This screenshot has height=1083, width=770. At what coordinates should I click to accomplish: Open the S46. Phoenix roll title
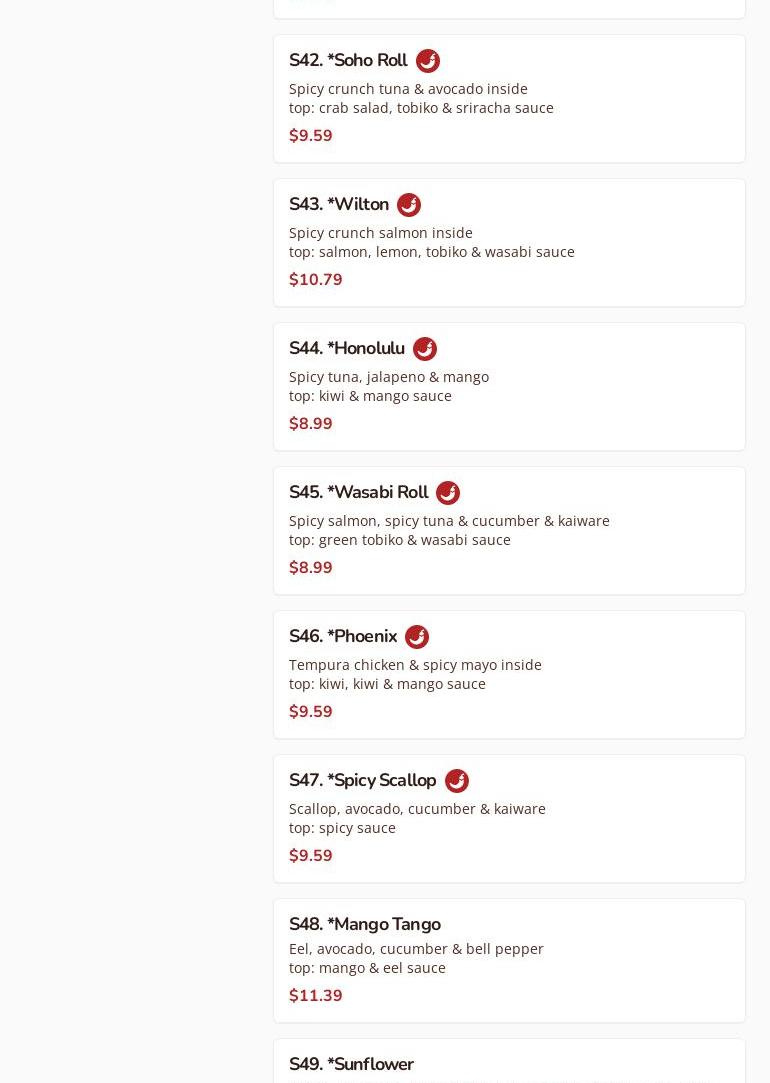click(343, 637)
